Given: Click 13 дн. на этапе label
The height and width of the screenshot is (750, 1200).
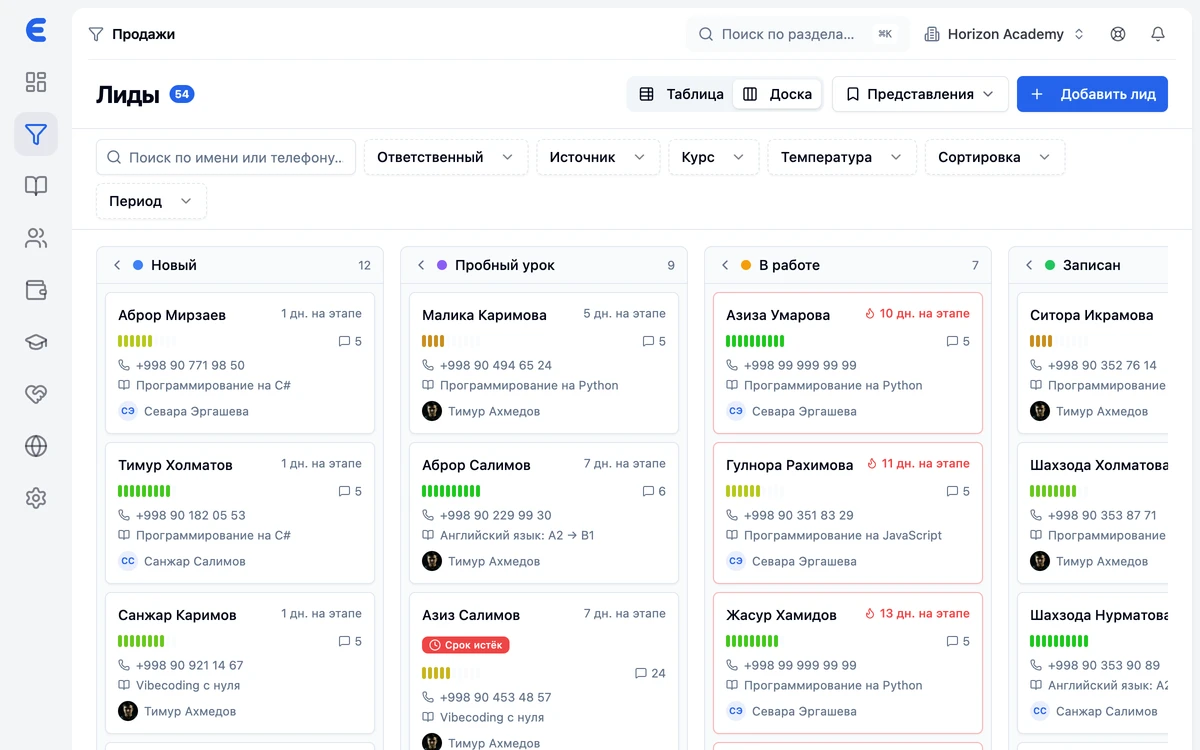Looking at the screenshot, I should click(x=925, y=613).
